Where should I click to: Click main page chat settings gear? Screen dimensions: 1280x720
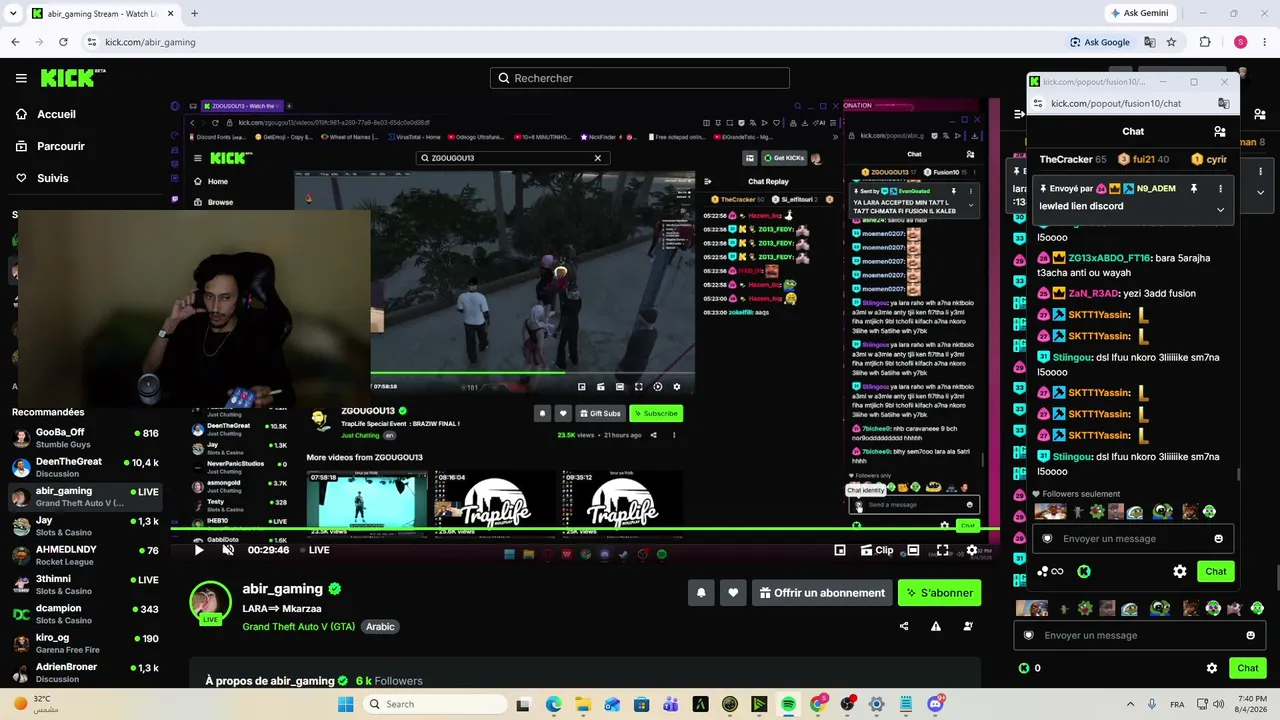[x=1212, y=668]
